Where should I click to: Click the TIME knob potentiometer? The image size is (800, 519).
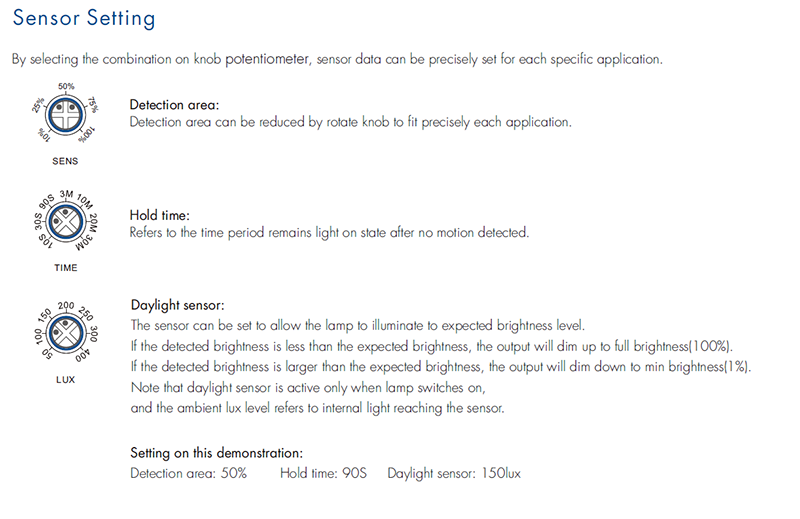pos(65,222)
